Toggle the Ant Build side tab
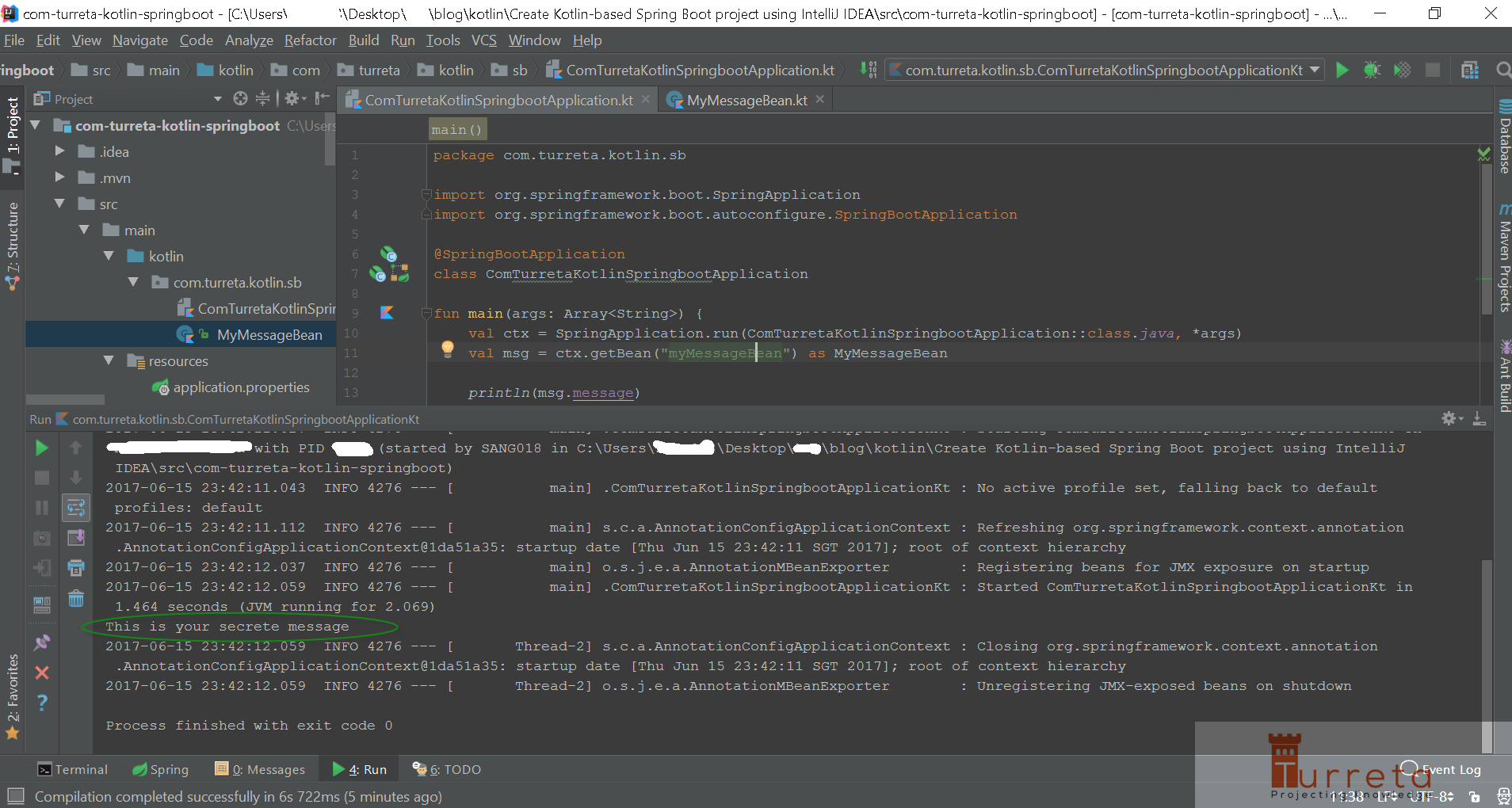The image size is (1512, 808). click(x=1504, y=375)
